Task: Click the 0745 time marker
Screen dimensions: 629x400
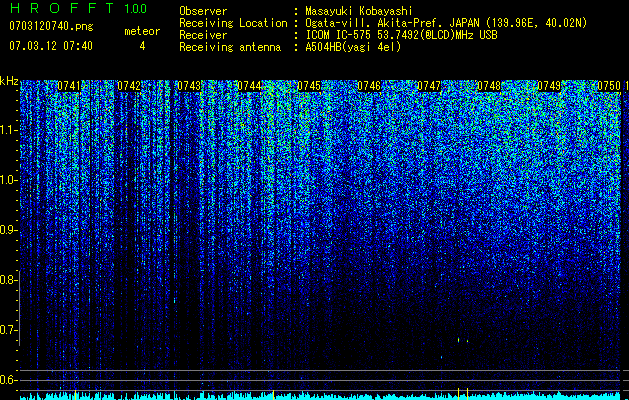Action: (x=309, y=86)
